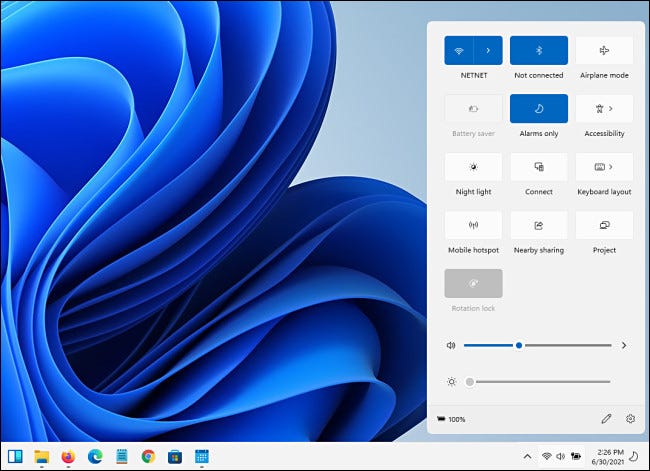
Task: Open the Settings gear in quick settings
Action: tap(630, 419)
